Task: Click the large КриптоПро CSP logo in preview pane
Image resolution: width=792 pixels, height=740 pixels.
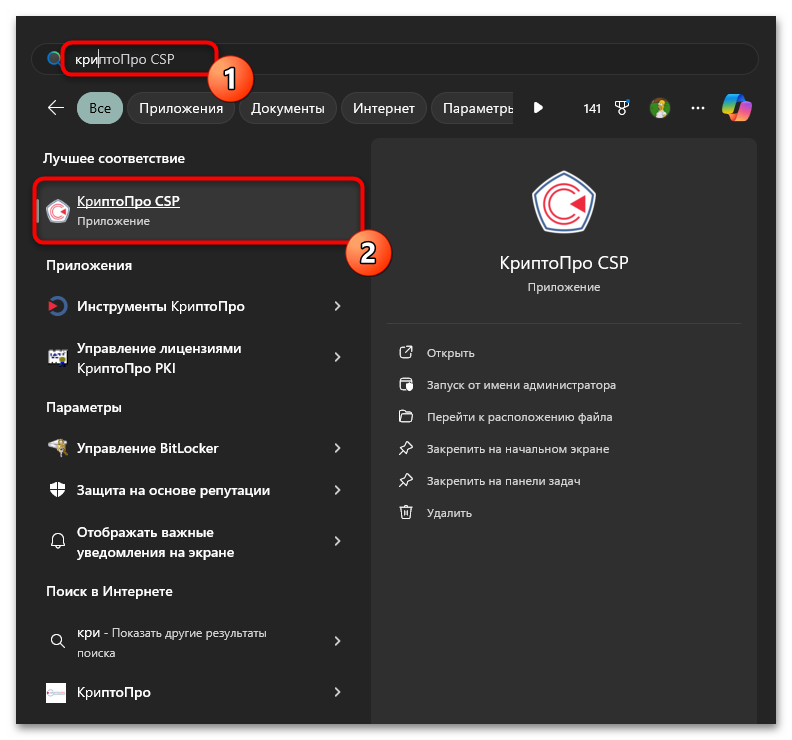Action: [x=564, y=202]
